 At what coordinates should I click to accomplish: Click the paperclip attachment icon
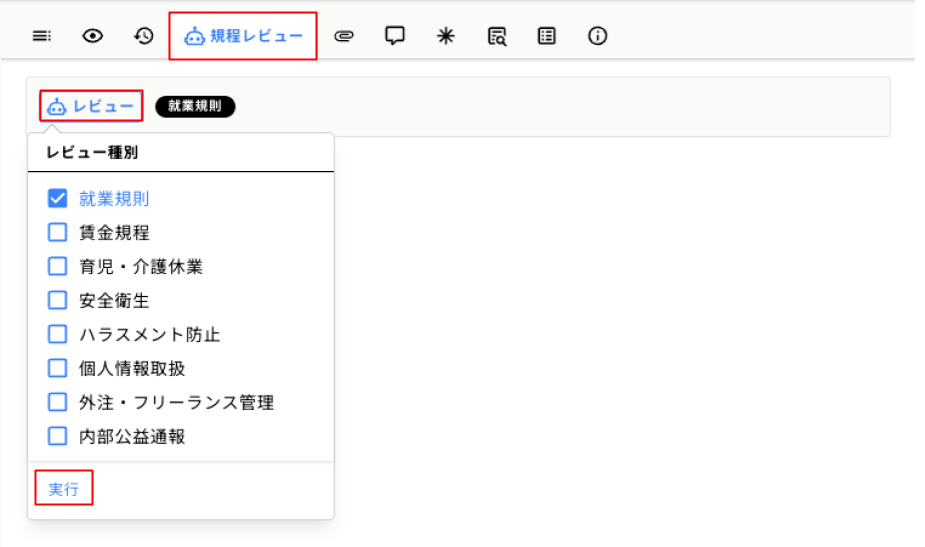point(344,36)
